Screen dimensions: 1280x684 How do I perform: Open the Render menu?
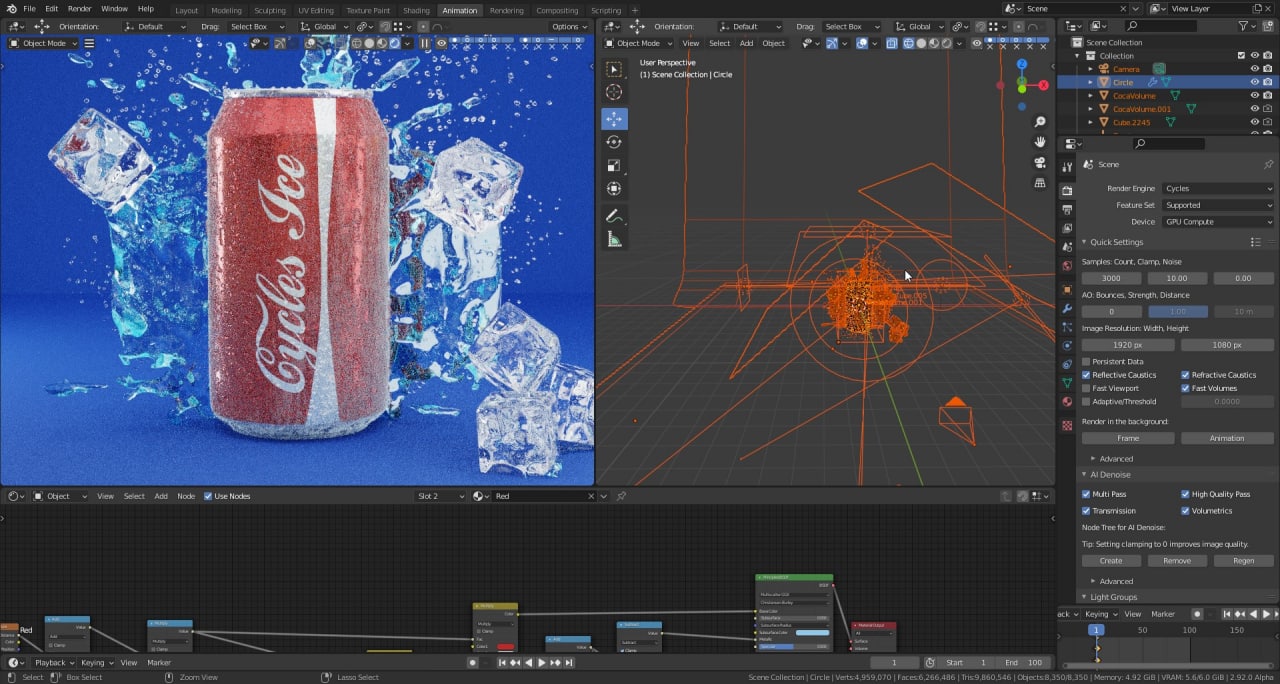click(x=80, y=9)
